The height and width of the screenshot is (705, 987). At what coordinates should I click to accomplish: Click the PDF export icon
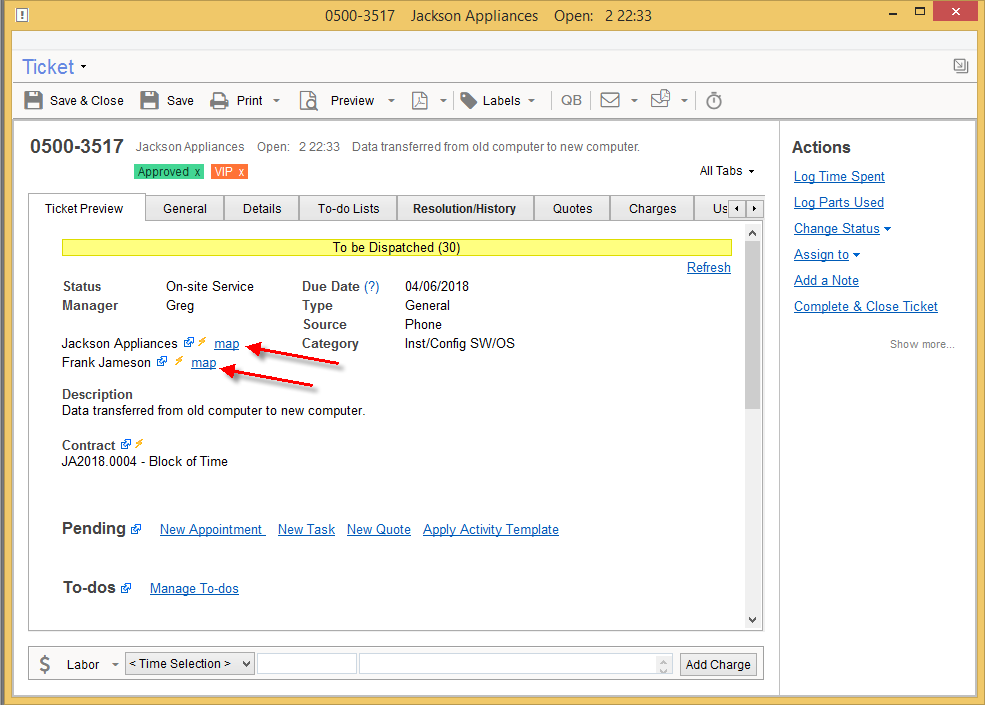pyautogui.click(x=421, y=101)
